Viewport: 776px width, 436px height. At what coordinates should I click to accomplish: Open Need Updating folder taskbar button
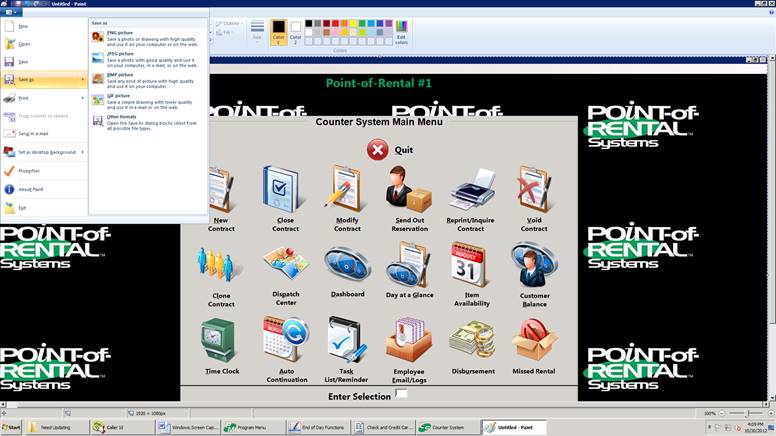pos(56,427)
